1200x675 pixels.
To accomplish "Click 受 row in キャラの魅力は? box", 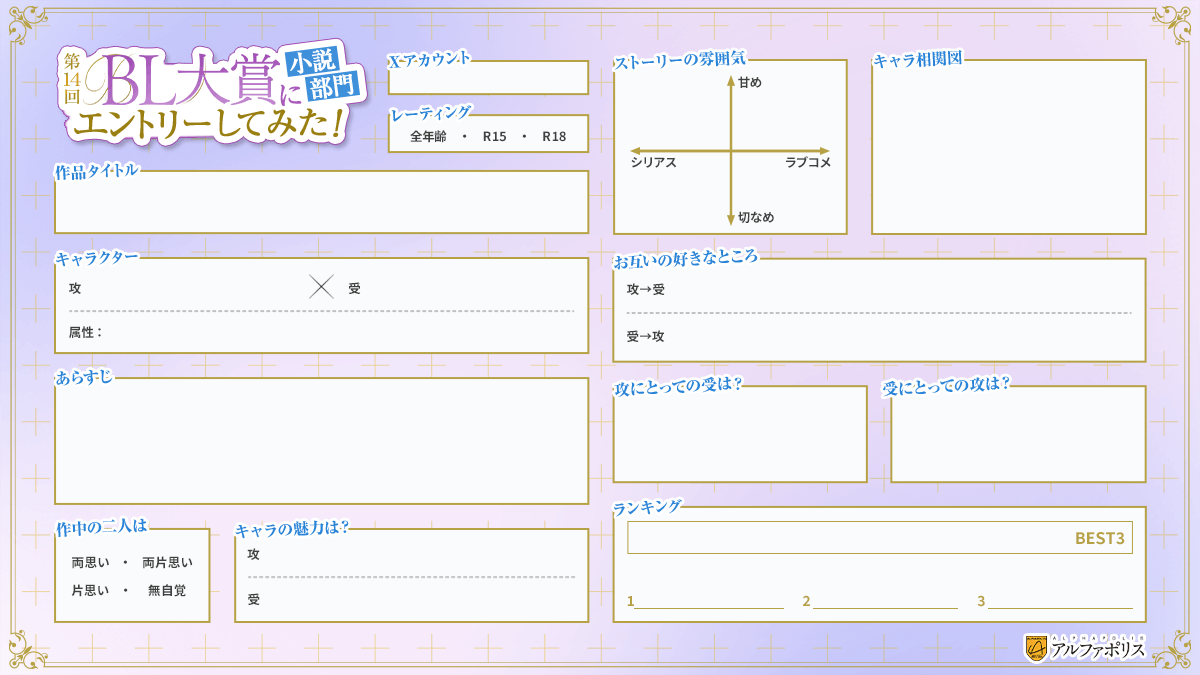I will [411, 600].
